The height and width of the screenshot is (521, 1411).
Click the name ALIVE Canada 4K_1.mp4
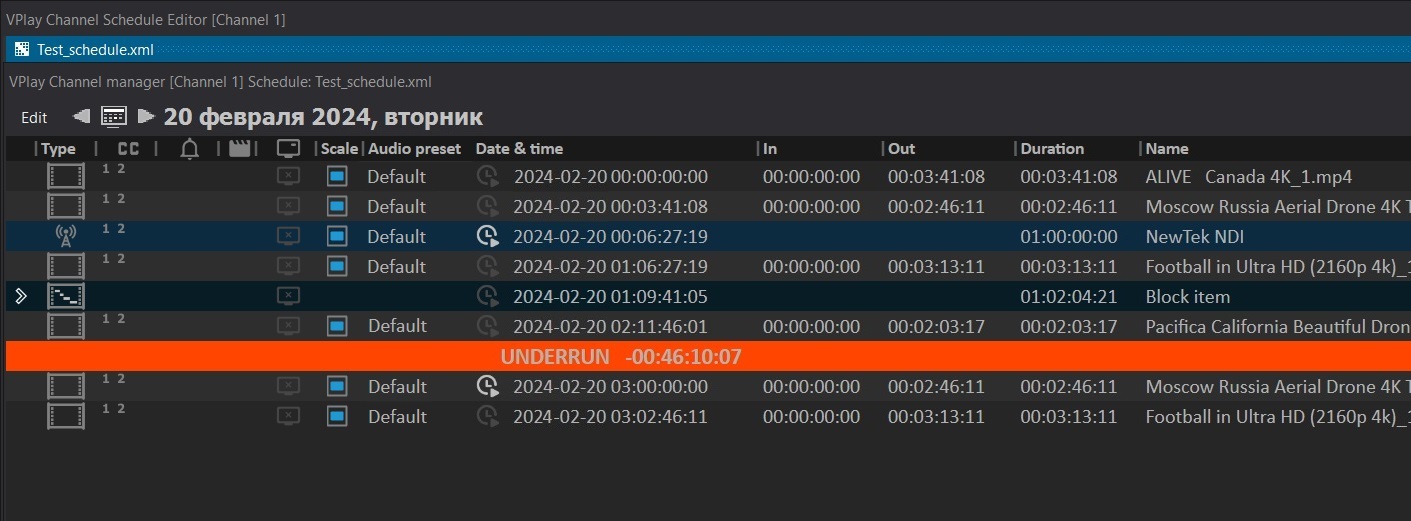pyautogui.click(x=1248, y=177)
